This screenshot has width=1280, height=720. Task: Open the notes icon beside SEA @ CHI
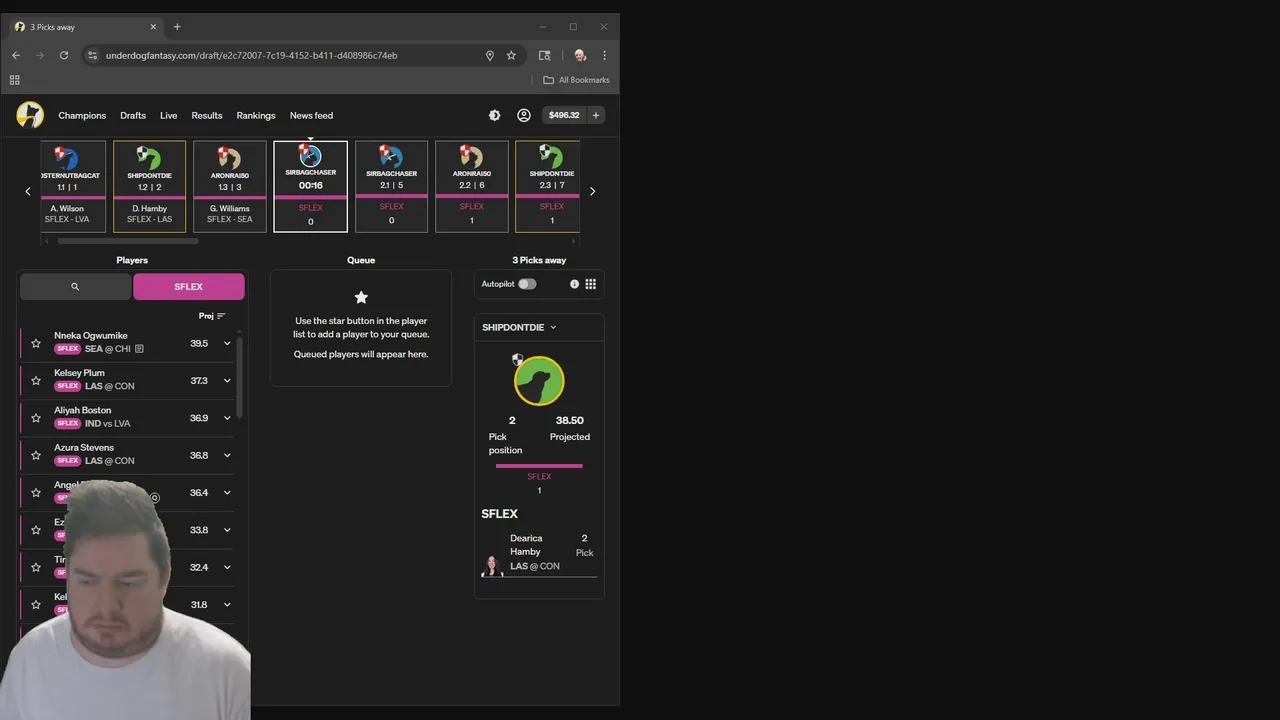(139, 349)
